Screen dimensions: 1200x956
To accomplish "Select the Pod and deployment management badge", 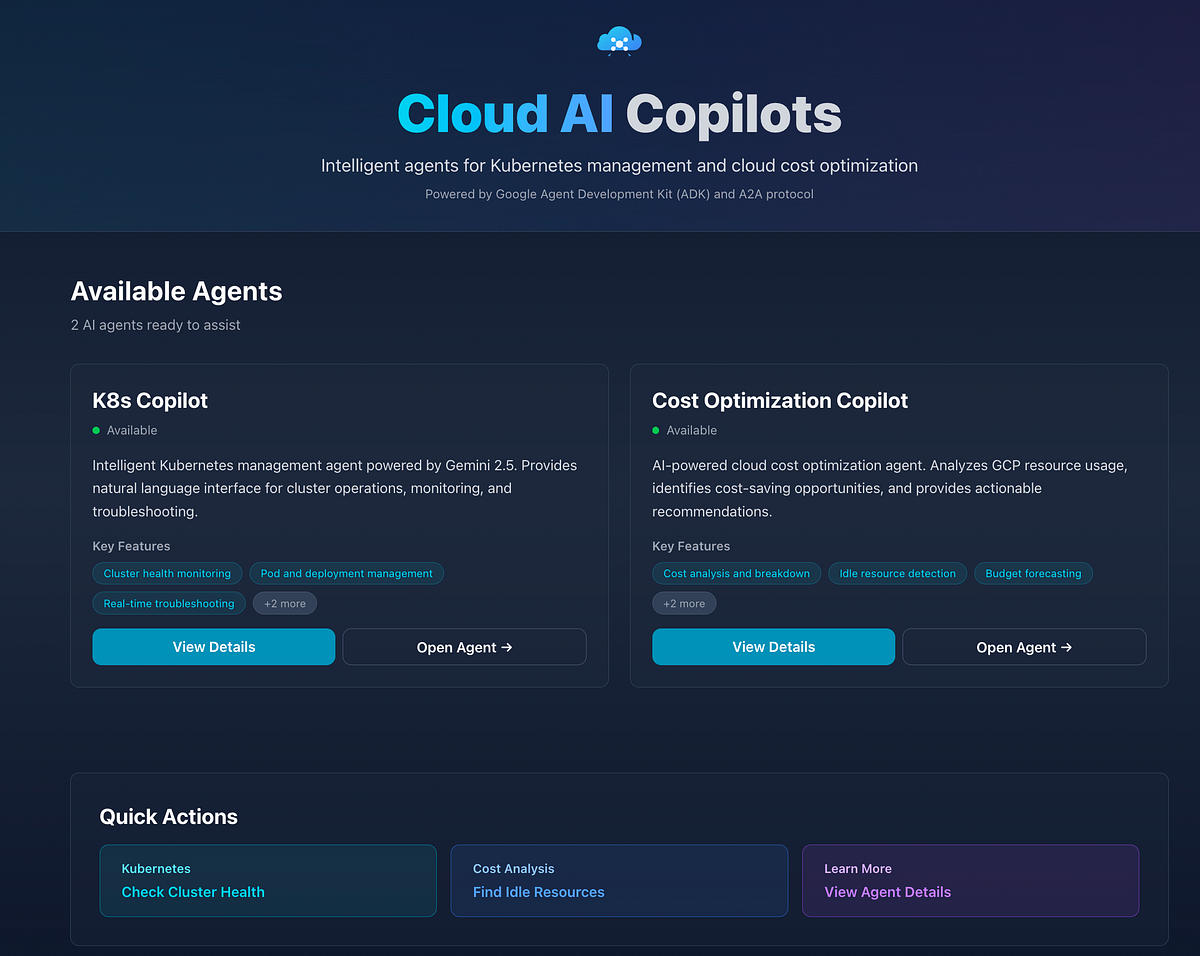I will (x=346, y=573).
